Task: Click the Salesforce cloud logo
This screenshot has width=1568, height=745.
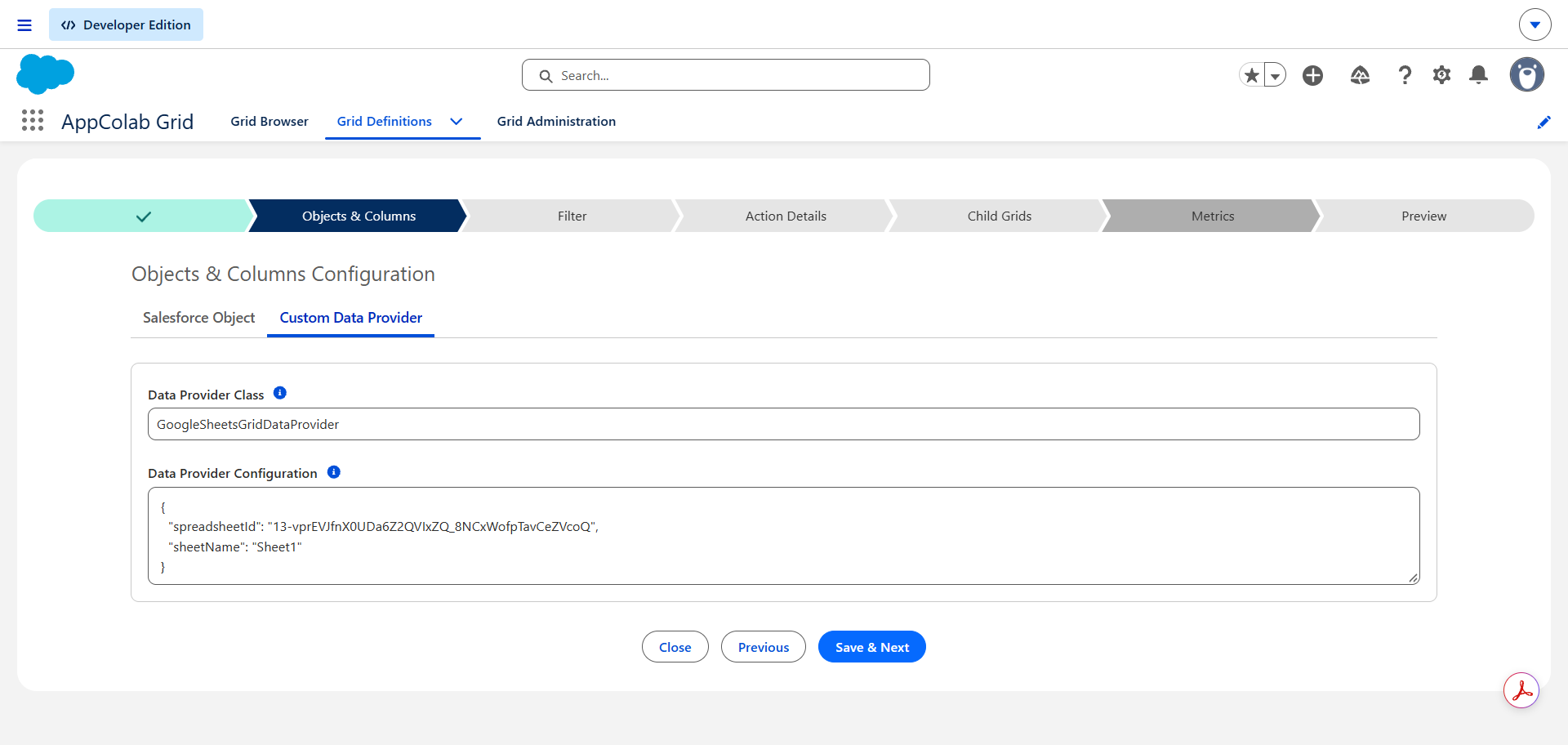Action: [x=45, y=74]
